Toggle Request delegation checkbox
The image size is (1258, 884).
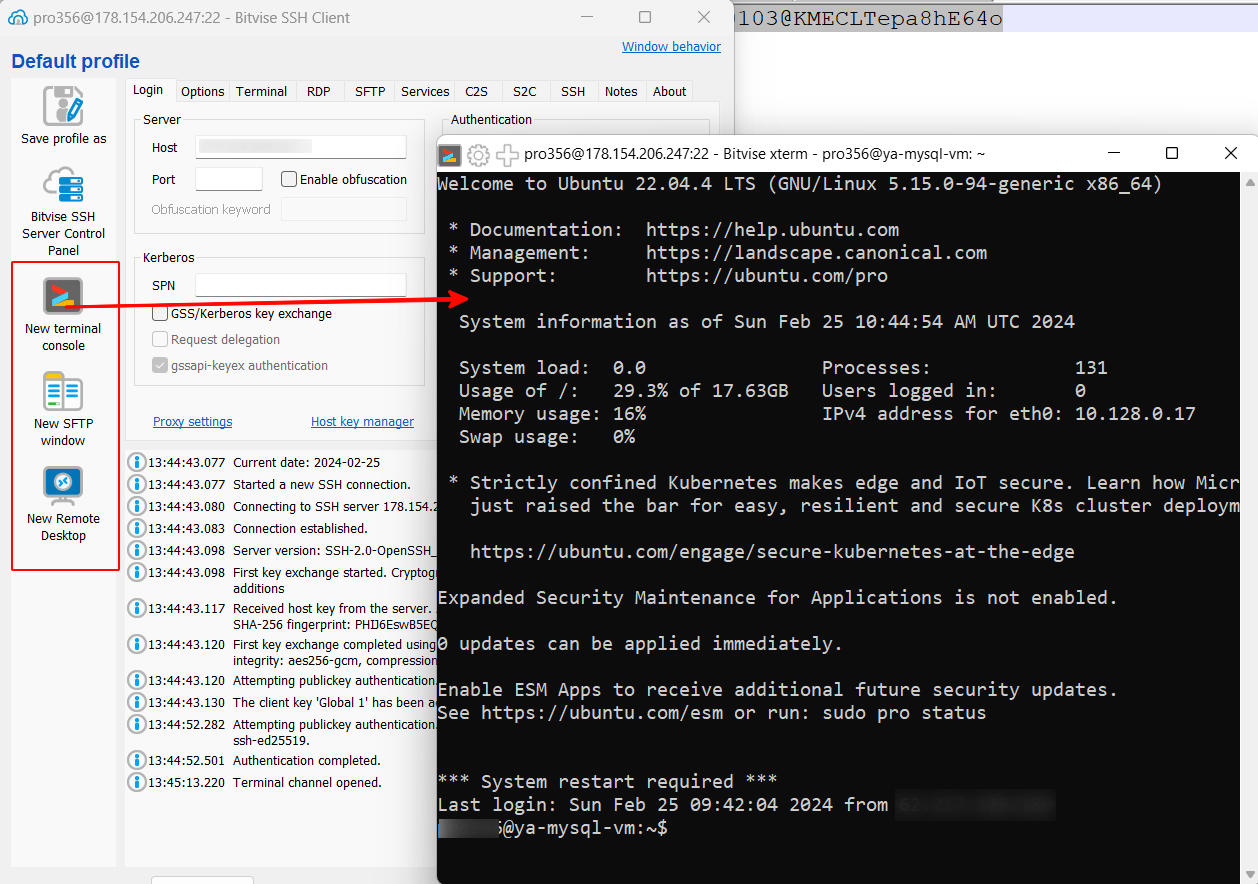coord(160,340)
